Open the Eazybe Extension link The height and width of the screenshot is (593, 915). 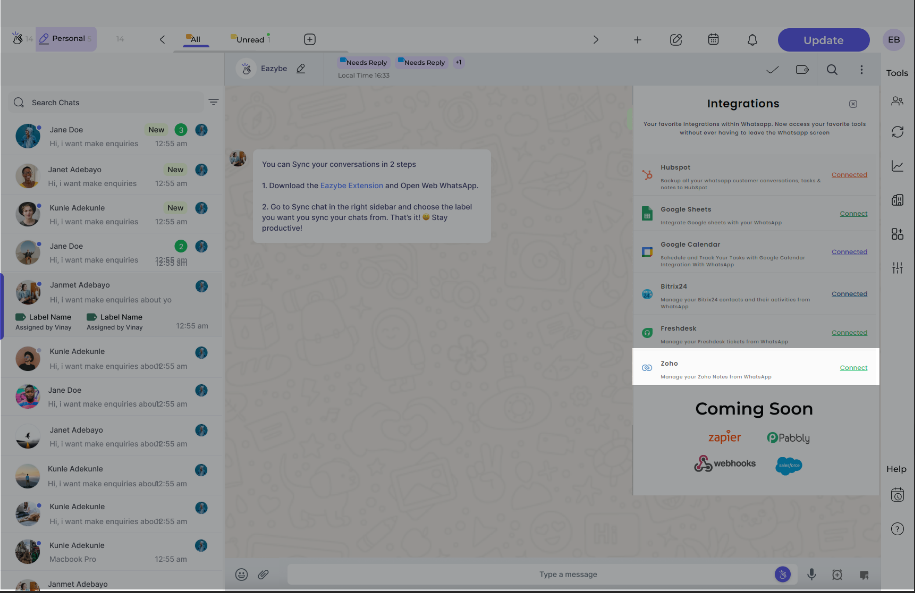coord(351,186)
